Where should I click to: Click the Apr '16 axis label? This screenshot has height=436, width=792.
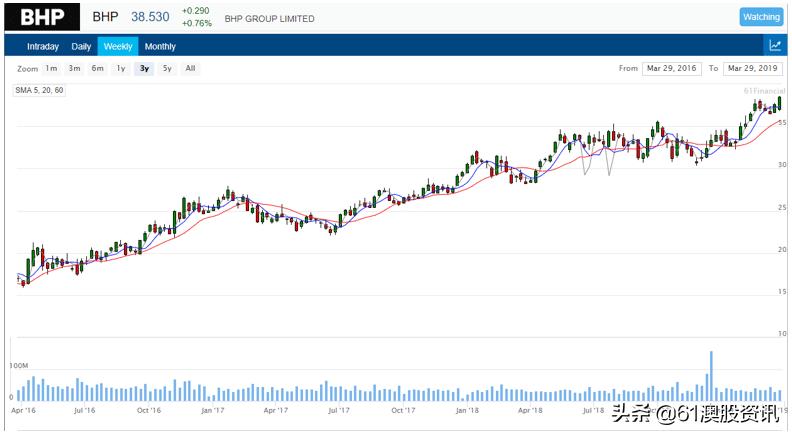pos(23,410)
